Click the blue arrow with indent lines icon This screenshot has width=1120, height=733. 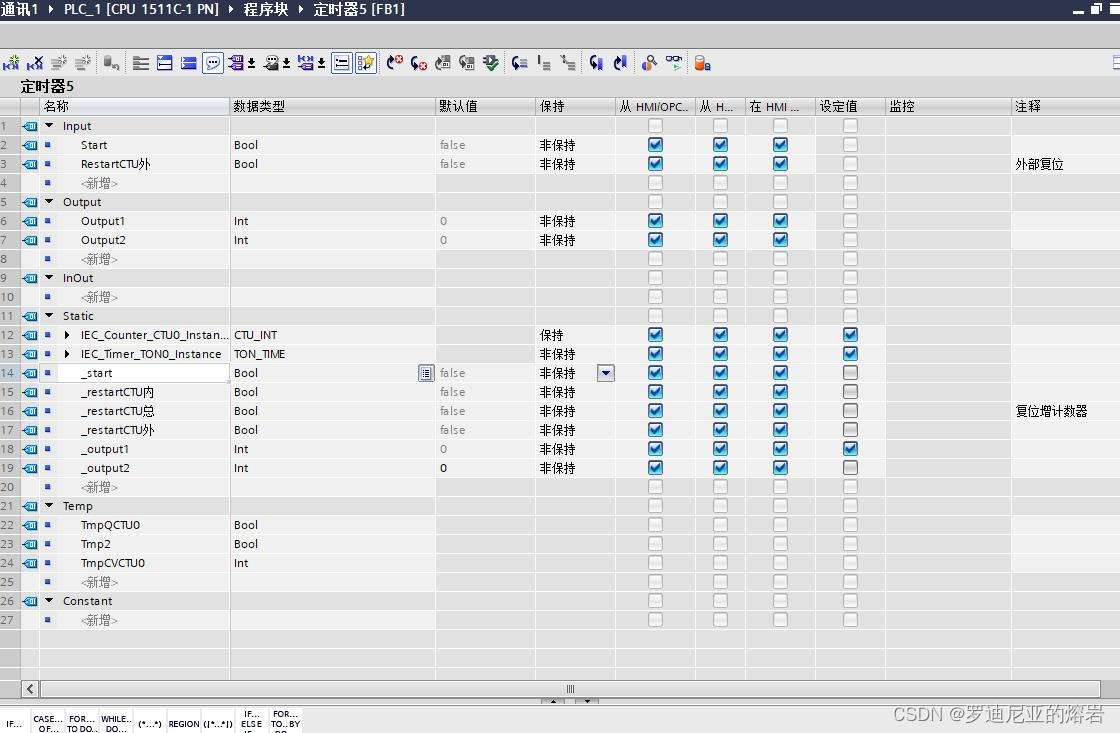click(x=520, y=63)
